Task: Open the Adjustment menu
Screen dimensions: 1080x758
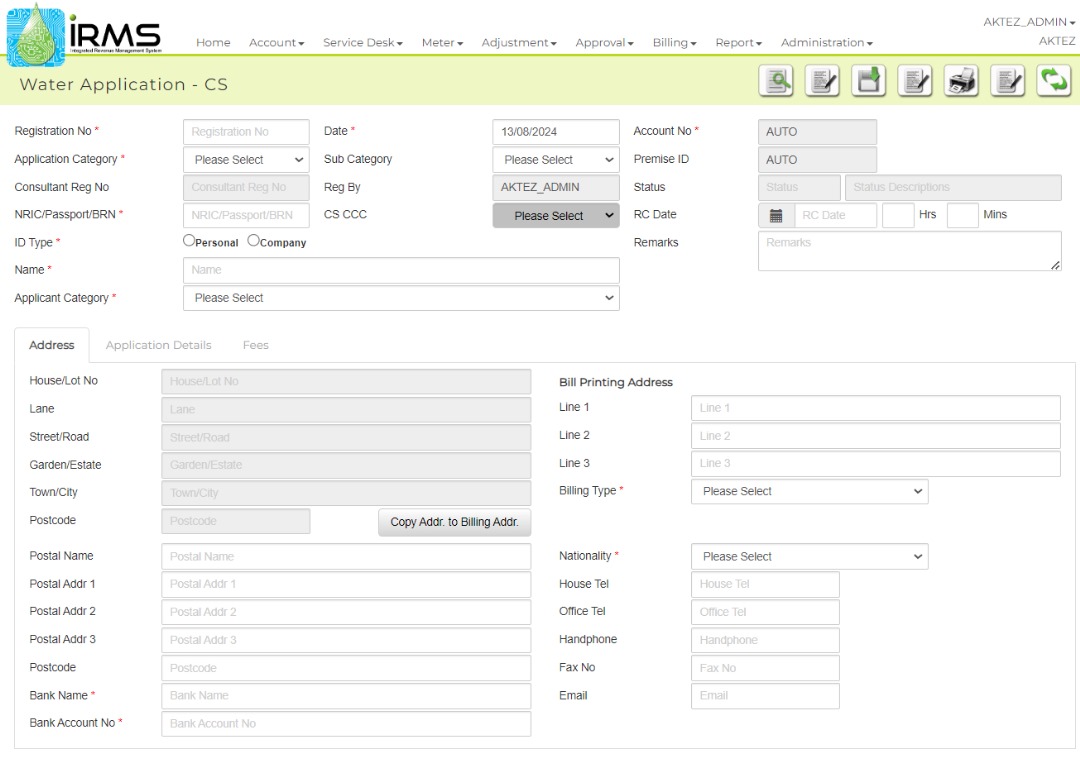Action: pos(519,43)
